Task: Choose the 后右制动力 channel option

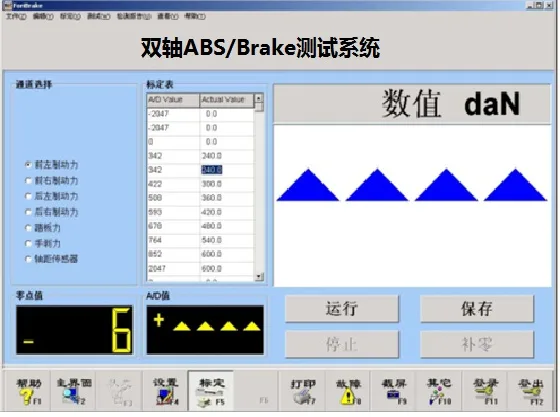Action: (28, 212)
